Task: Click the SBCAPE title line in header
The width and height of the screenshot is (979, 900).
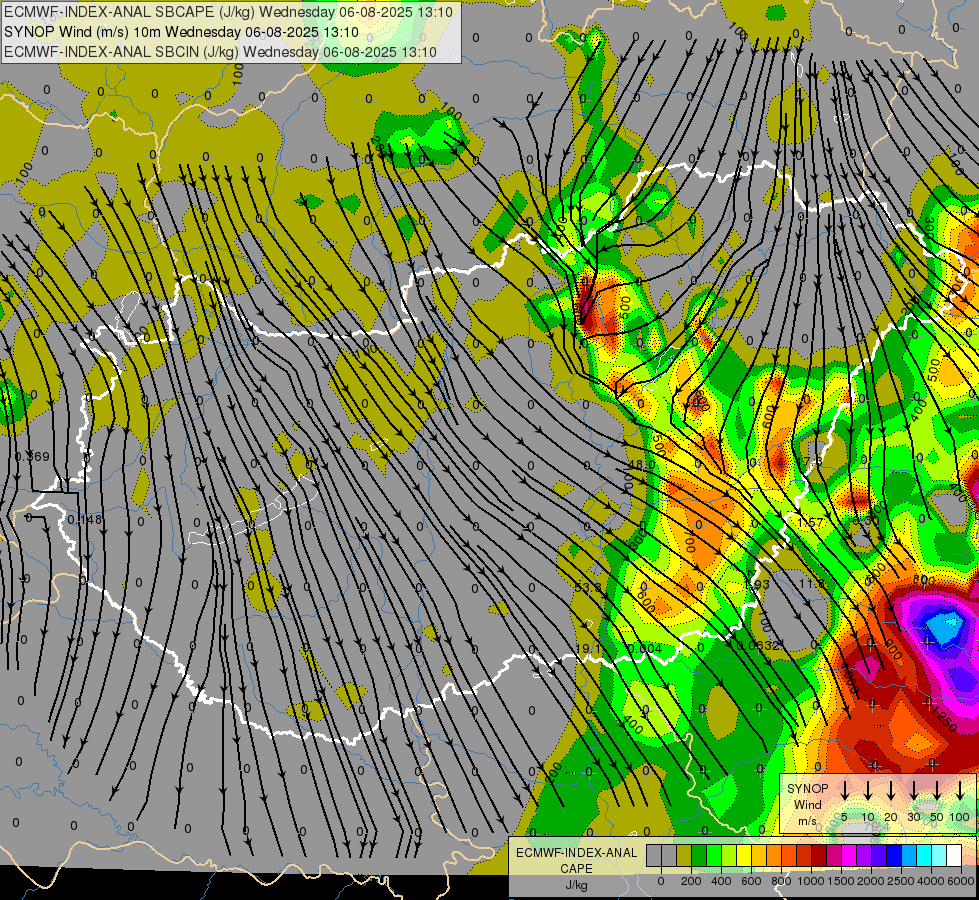Action: click(x=229, y=12)
